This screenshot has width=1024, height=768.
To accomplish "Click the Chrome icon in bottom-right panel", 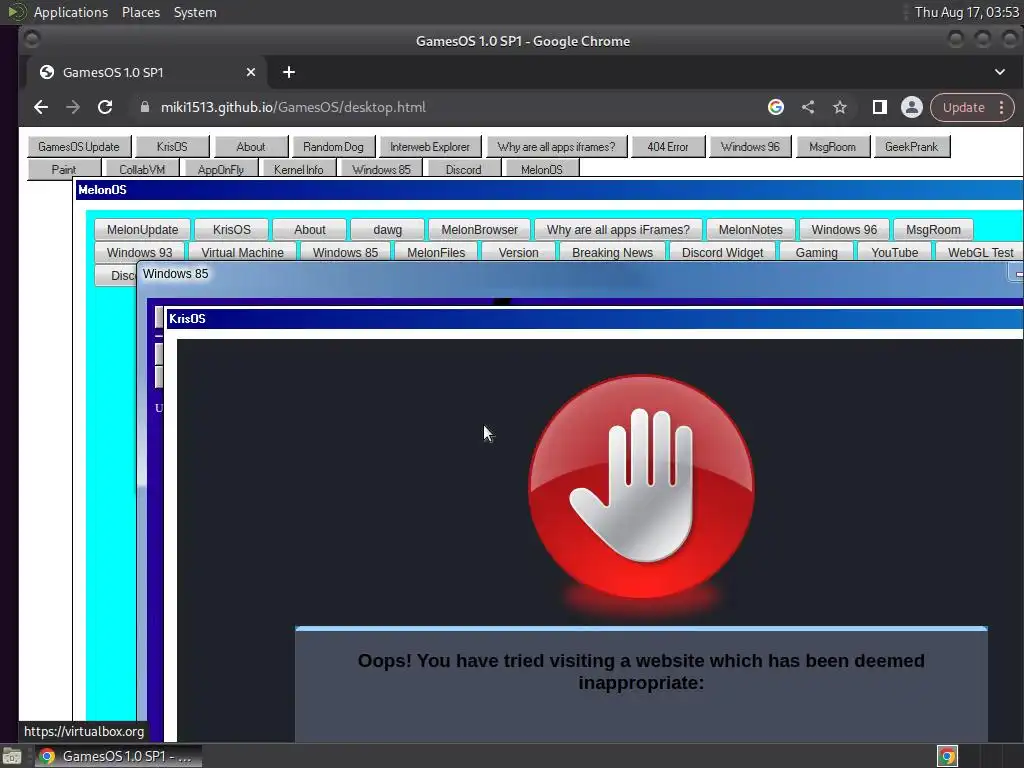I will coord(947,756).
